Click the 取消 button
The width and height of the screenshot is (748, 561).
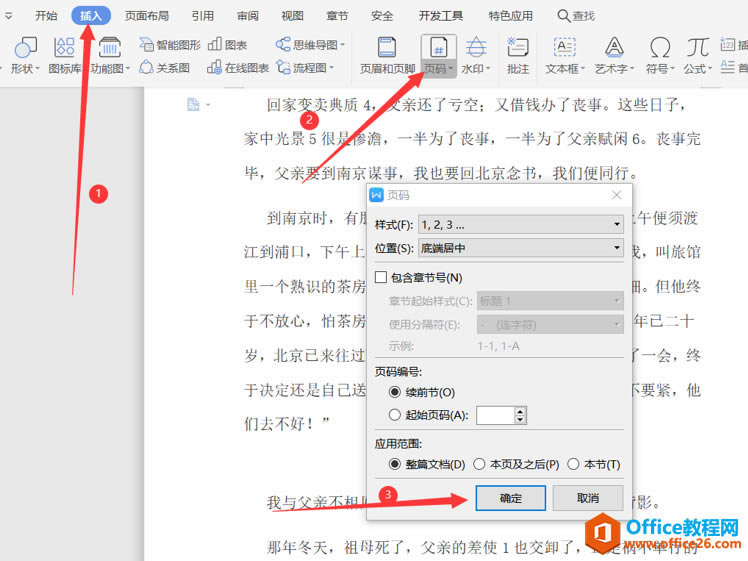click(x=588, y=498)
